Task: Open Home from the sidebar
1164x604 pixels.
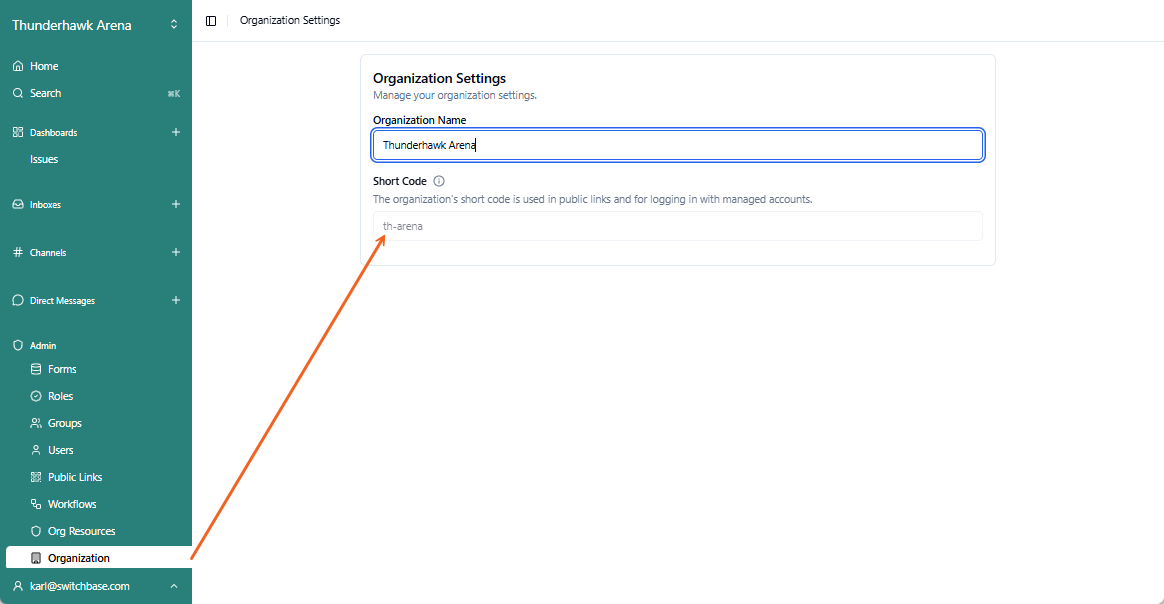Action: pos(44,66)
